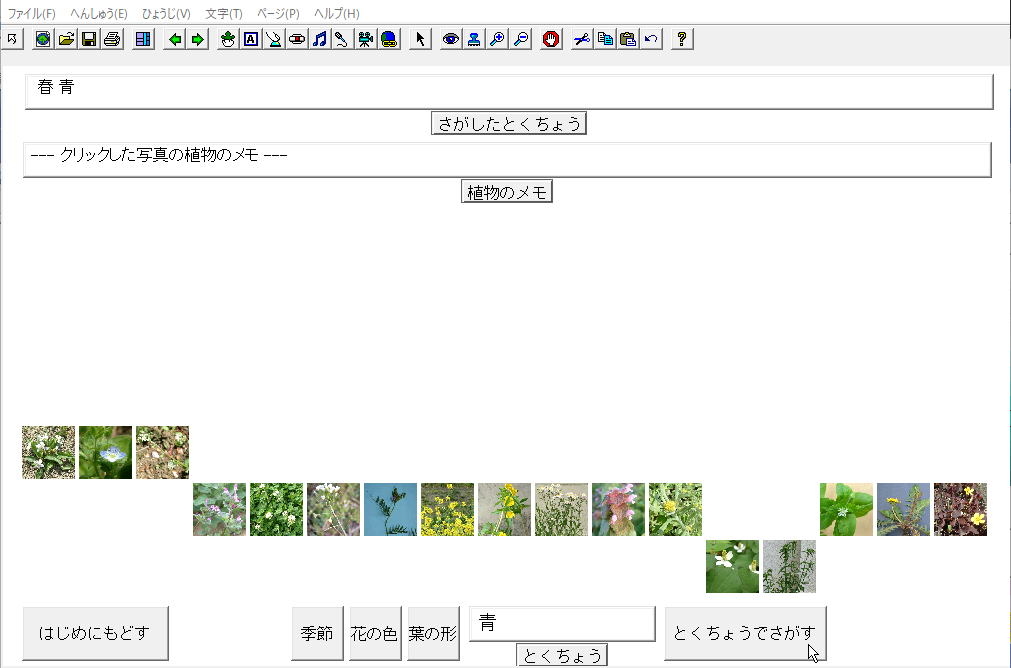Click the blue flower photo thumbnail

pyautogui.click(x=105, y=452)
